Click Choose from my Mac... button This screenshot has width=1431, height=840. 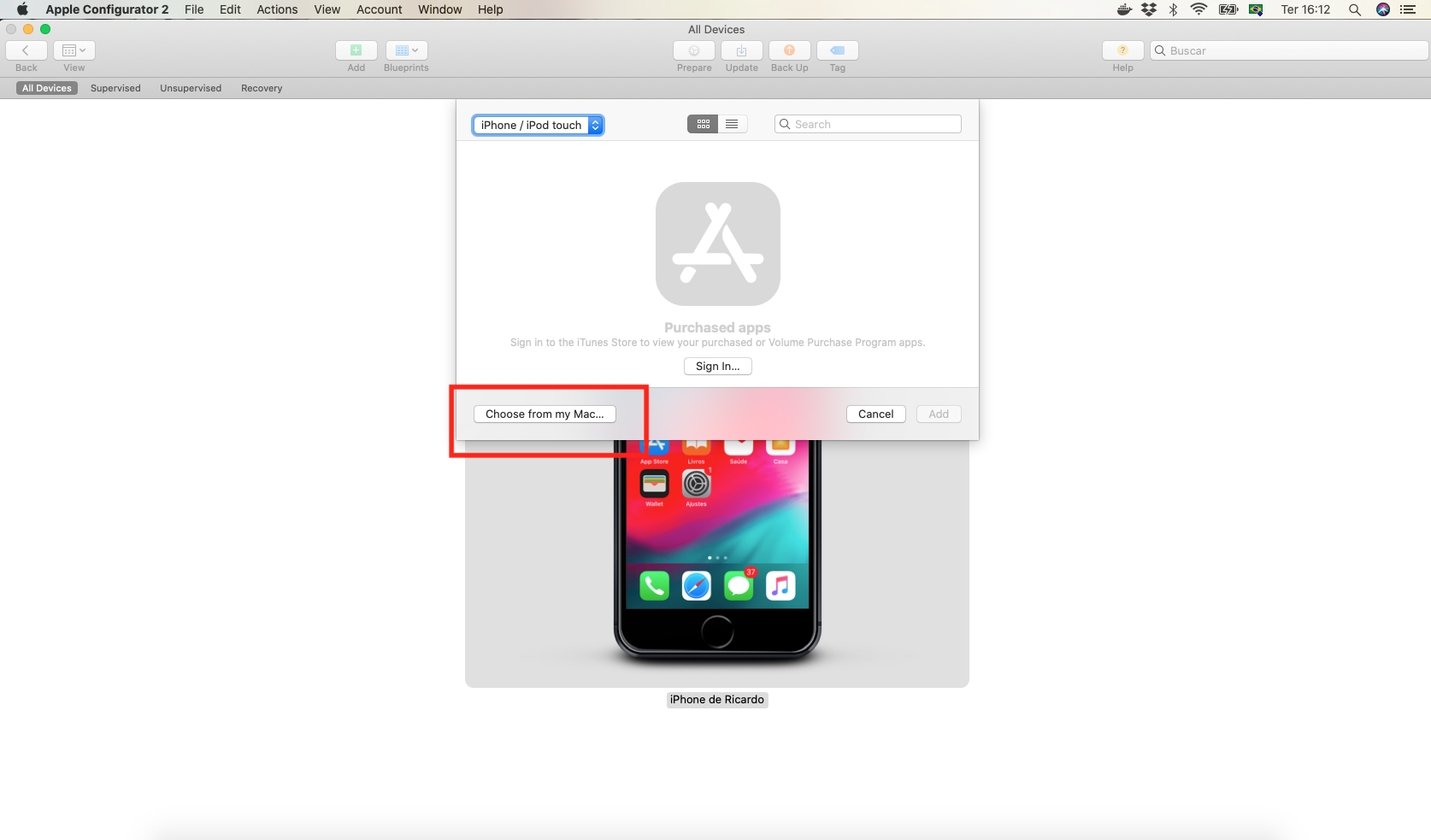pos(545,414)
